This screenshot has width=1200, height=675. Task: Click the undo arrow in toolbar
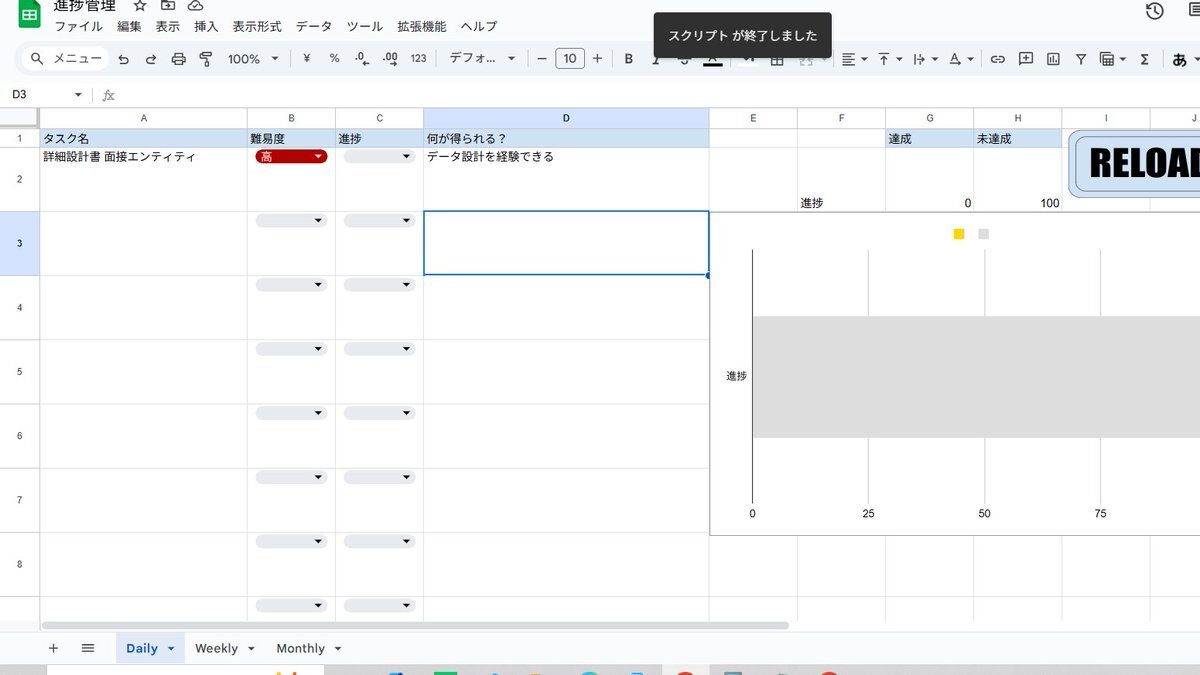coord(124,59)
